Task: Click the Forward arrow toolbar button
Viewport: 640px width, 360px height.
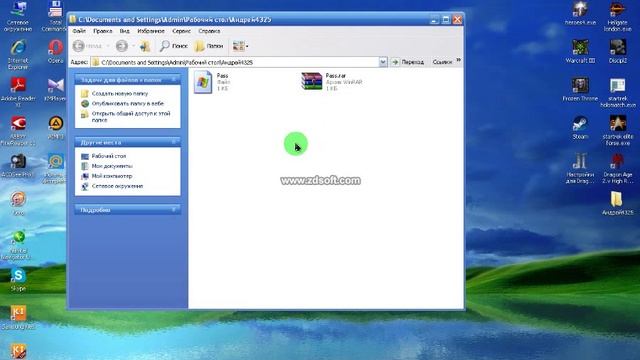Action: (x=122, y=46)
